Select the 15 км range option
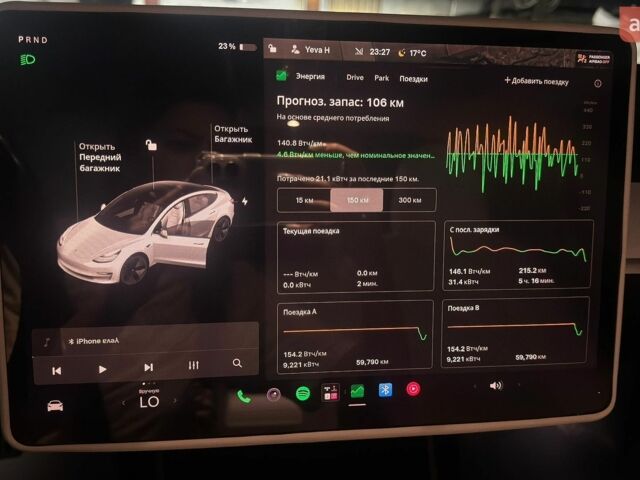The height and width of the screenshot is (480, 640). (x=304, y=200)
